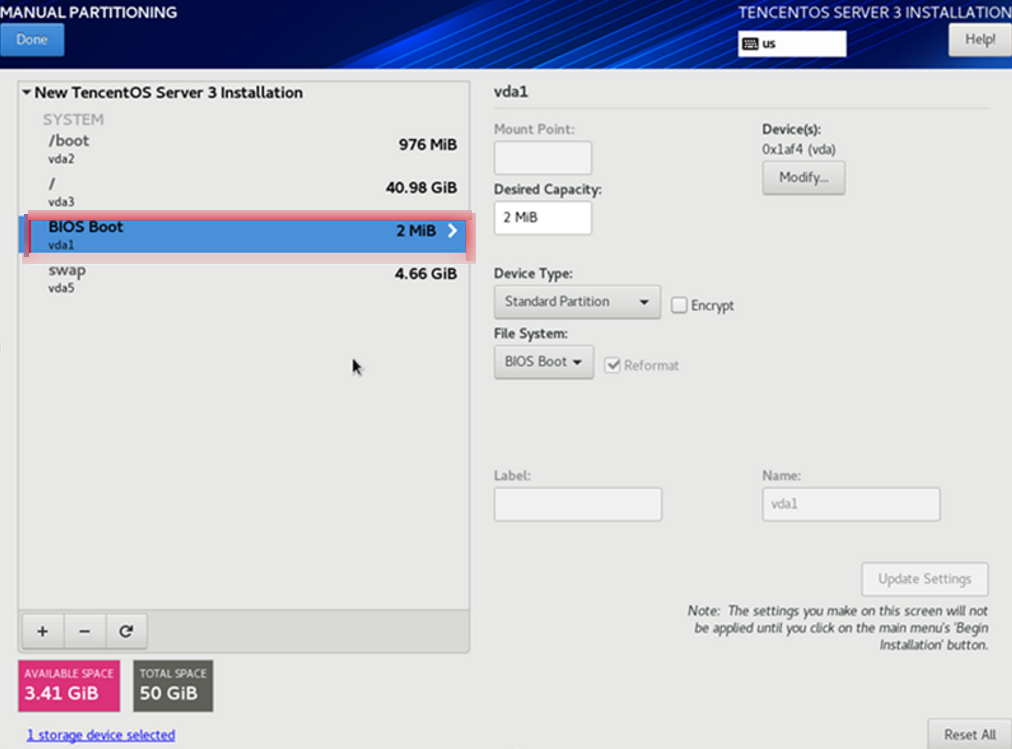1012x749 pixels.
Task: Click the Label text field
Action: [x=578, y=504]
